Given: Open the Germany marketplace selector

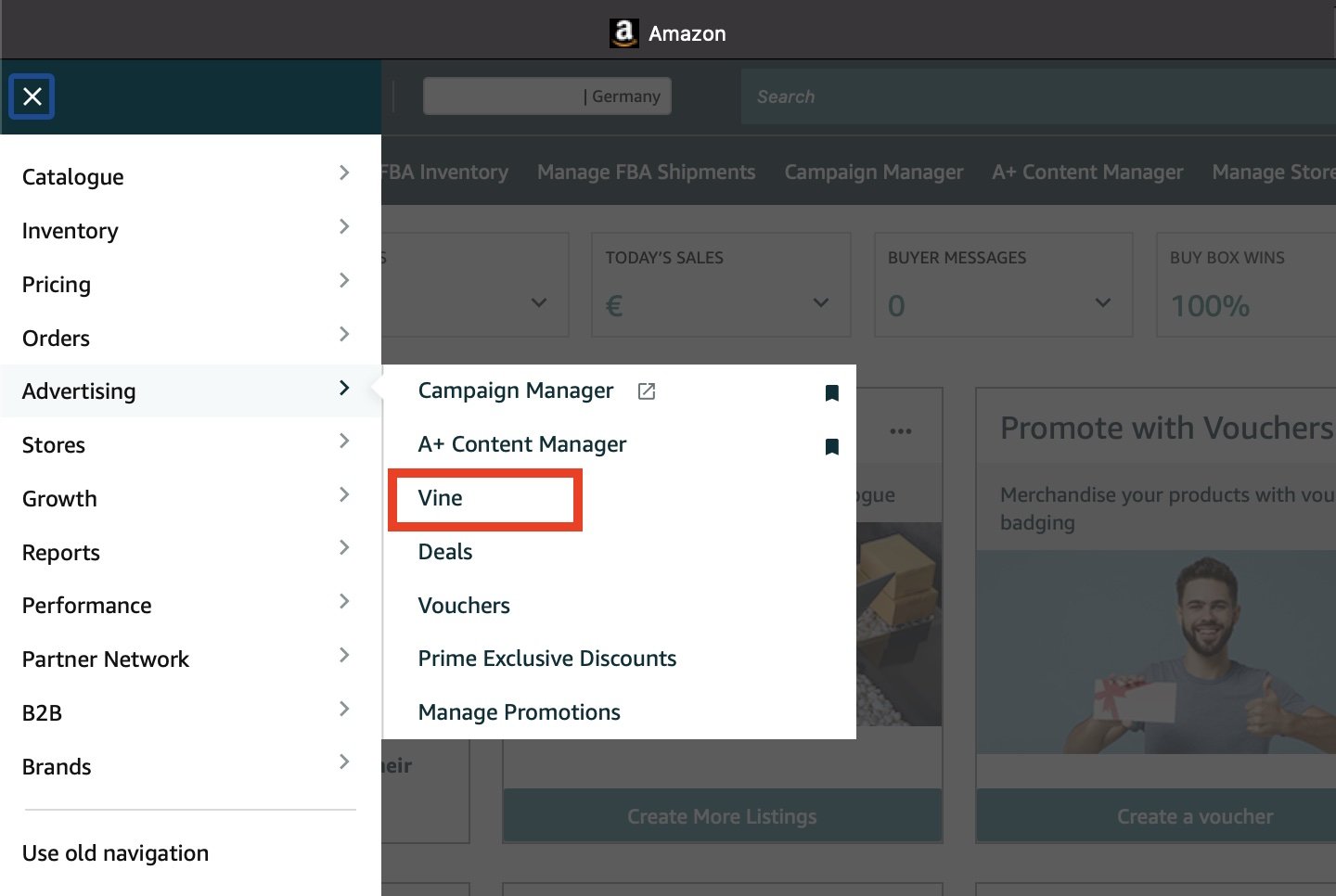Looking at the screenshot, I should tap(547, 96).
